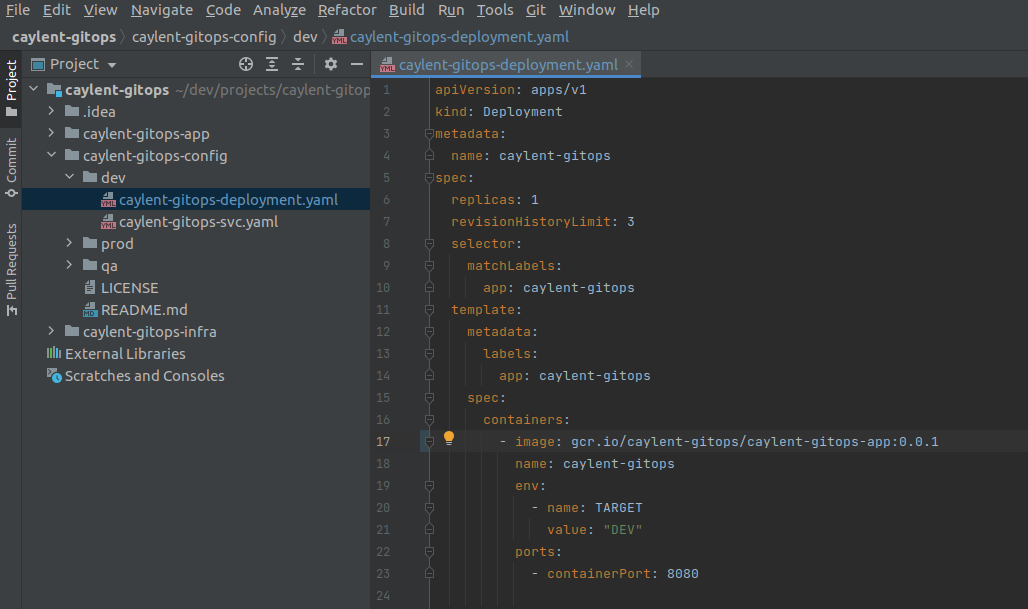
Task: Open the Analyze menu
Action: (279, 10)
